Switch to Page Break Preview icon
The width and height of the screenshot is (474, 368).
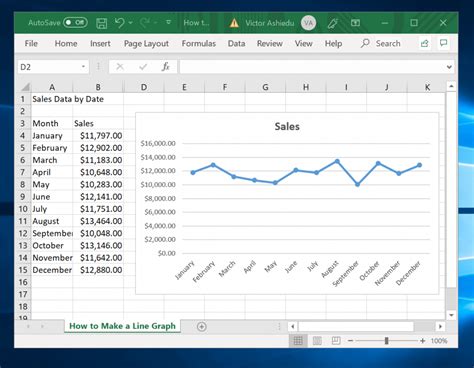(x=336, y=341)
